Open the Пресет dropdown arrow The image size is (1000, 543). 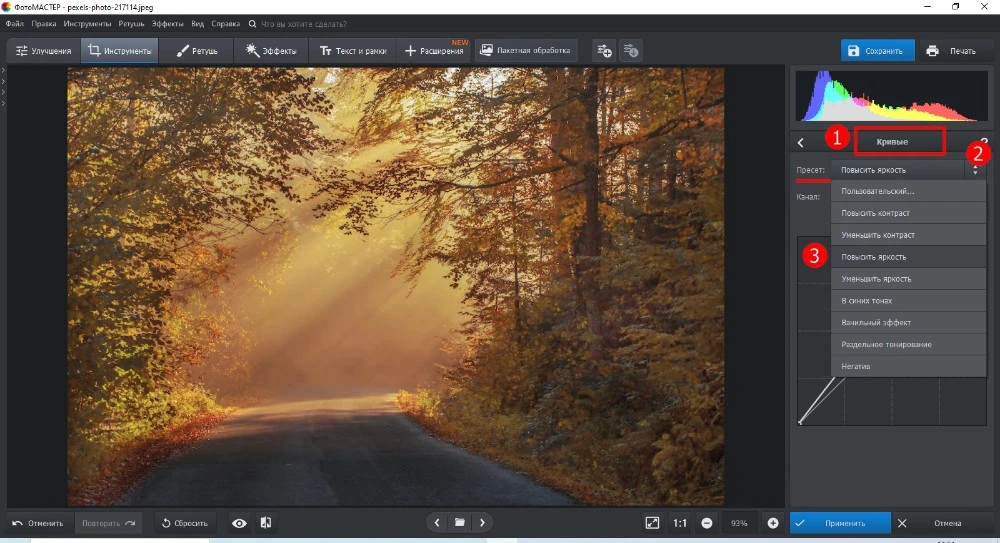click(975, 170)
